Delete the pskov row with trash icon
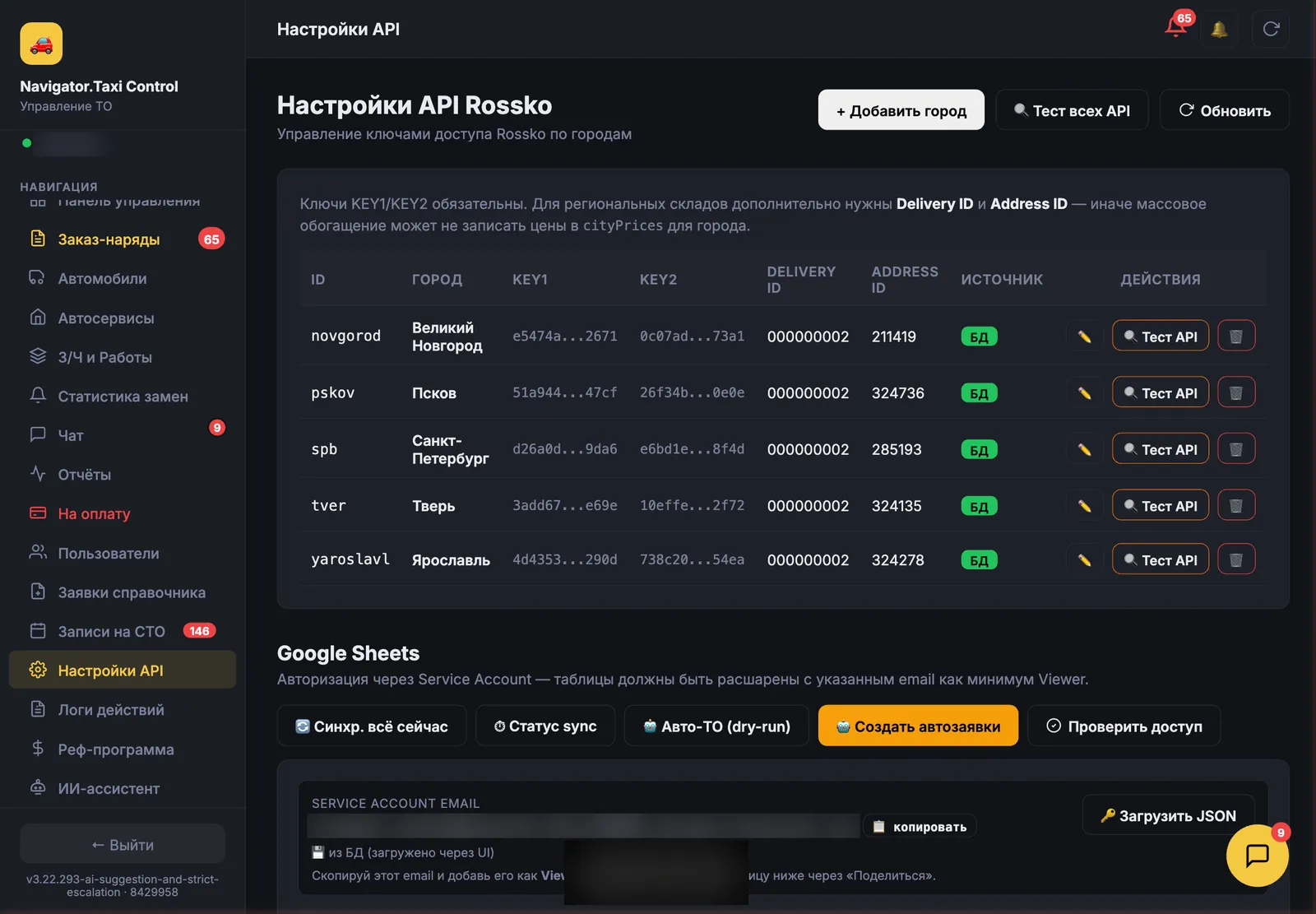Image resolution: width=1316 pixels, height=914 pixels. pyautogui.click(x=1235, y=393)
